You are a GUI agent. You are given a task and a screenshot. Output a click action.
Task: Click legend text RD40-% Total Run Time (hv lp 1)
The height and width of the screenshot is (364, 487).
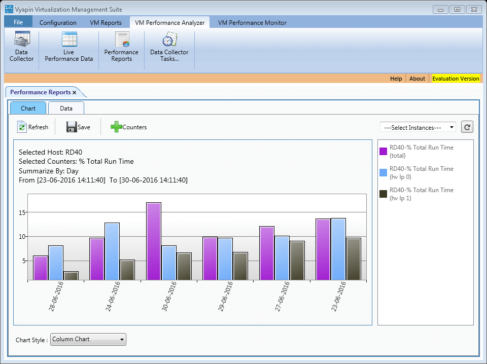click(421, 194)
